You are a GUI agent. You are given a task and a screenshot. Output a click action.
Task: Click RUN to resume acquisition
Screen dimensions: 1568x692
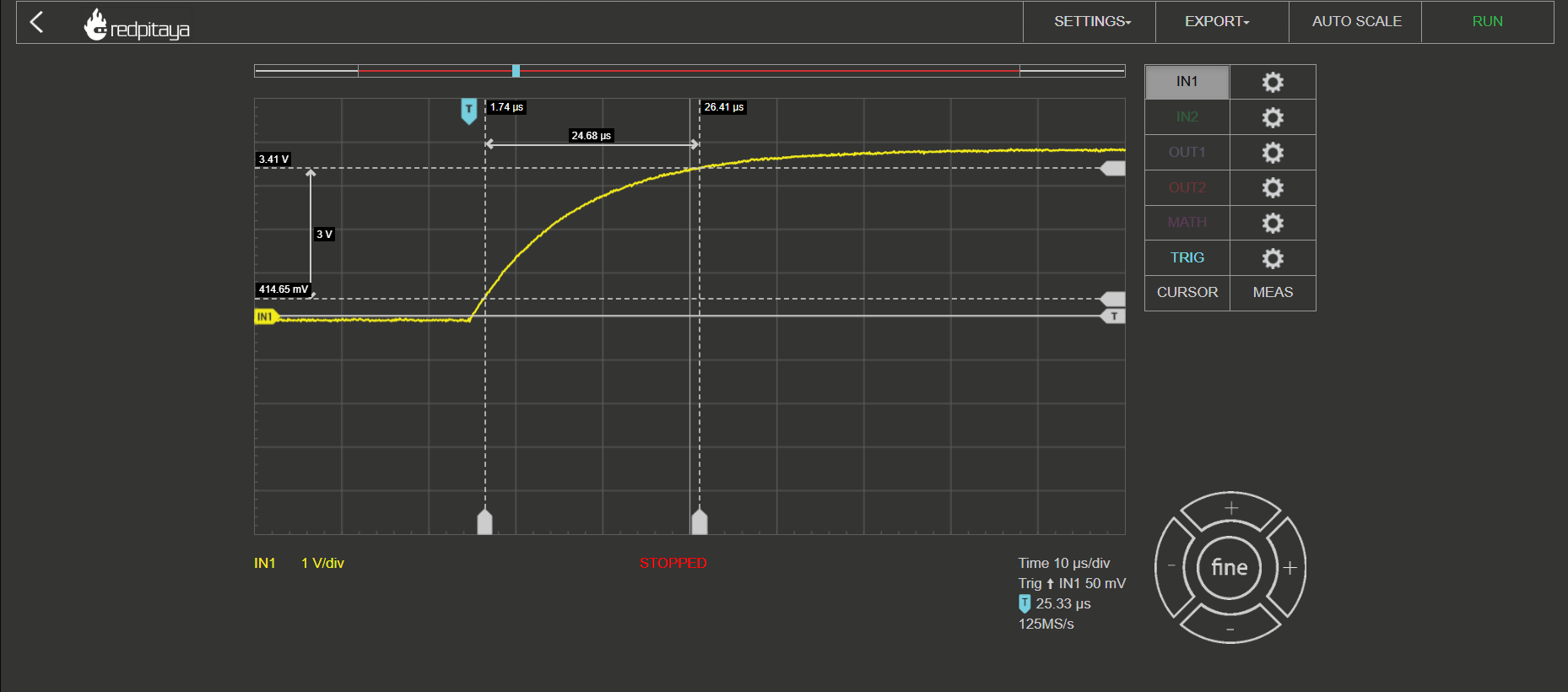coord(1487,22)
